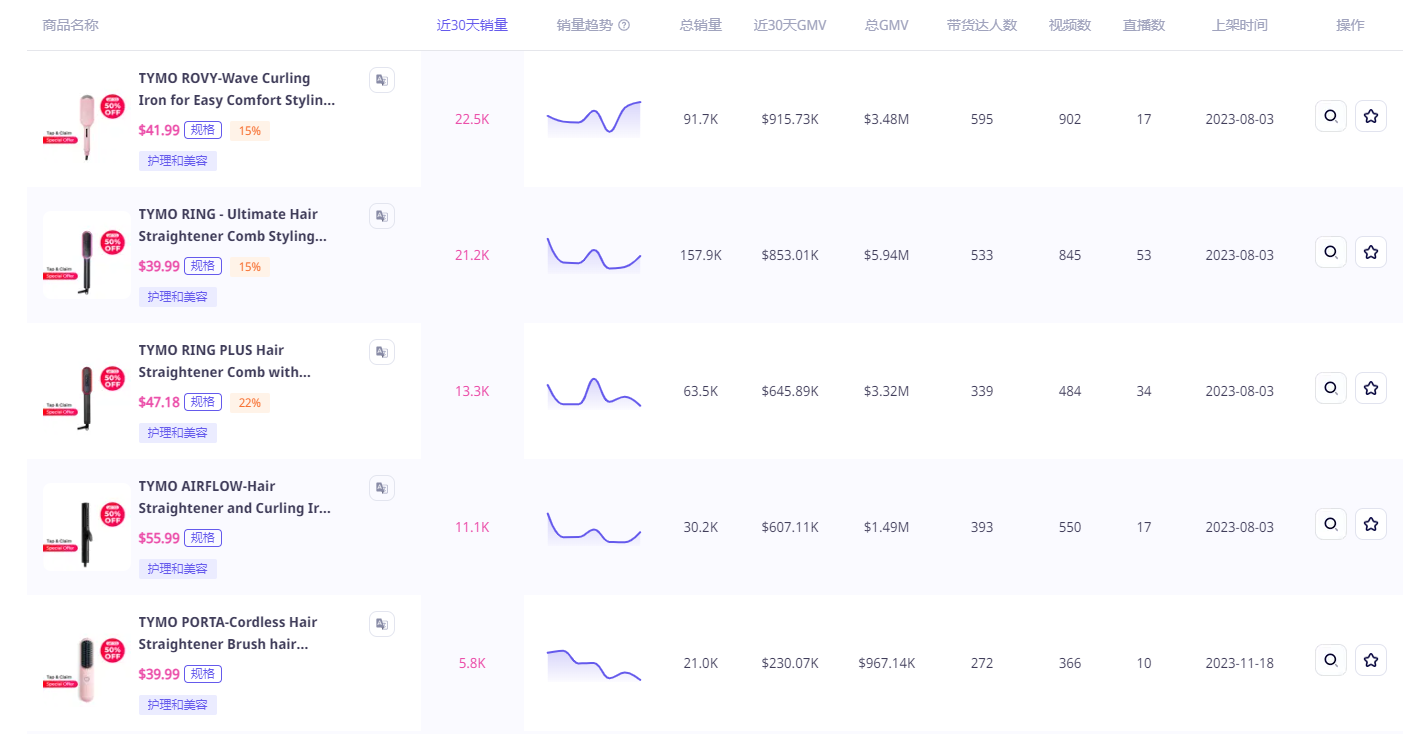Click 护理和美容 tag under TYMO AIRFLOW
The width and height of the screenshot is (1412, 734).
[x=178, y=569]
